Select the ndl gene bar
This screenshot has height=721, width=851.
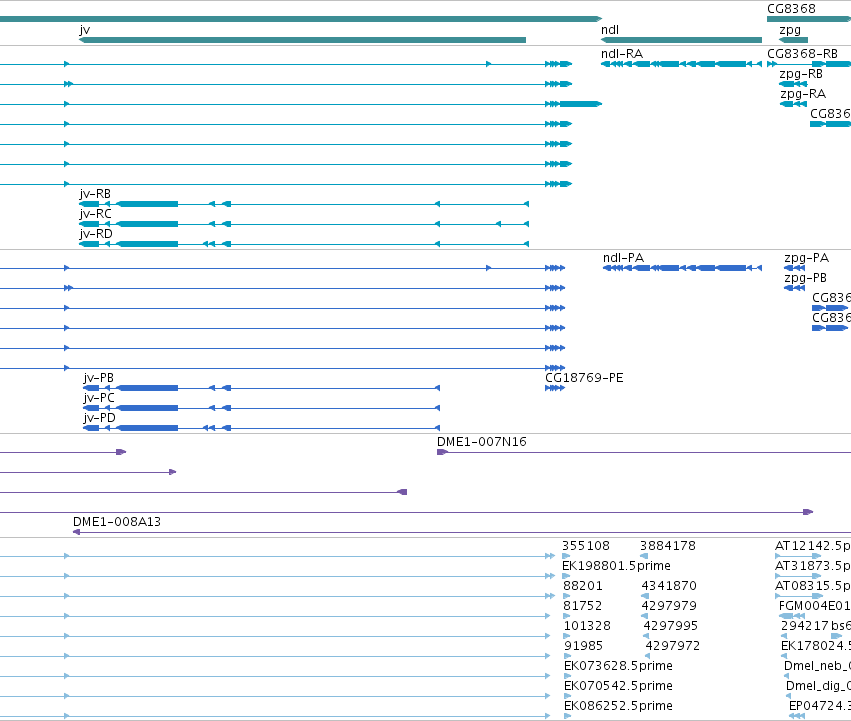coord(681,40)
